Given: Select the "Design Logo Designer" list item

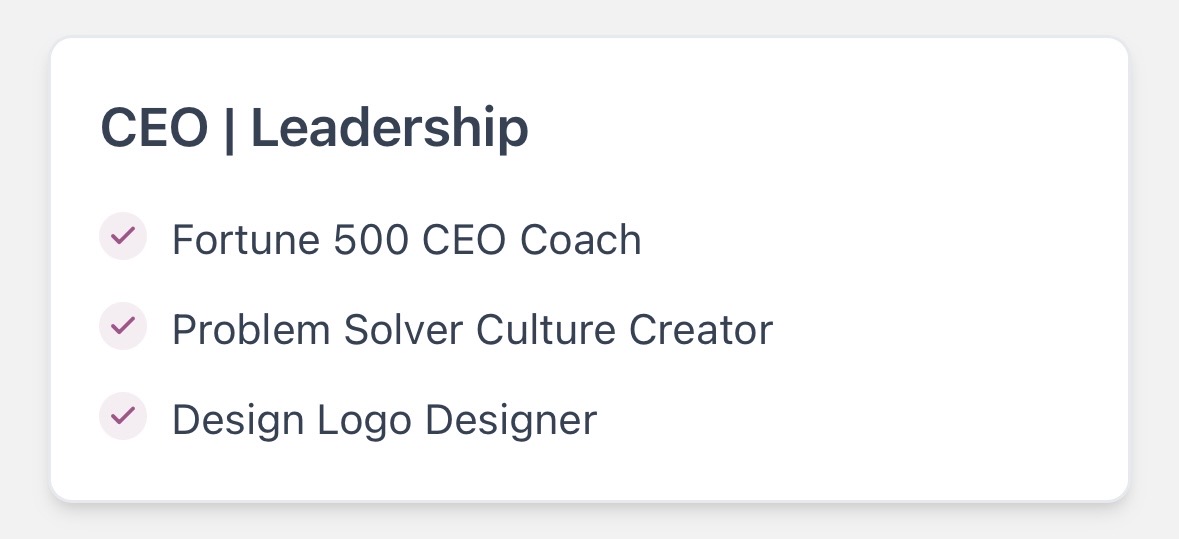Looking at the screenshot, I should pyautogui.click(x=384, y=420).
